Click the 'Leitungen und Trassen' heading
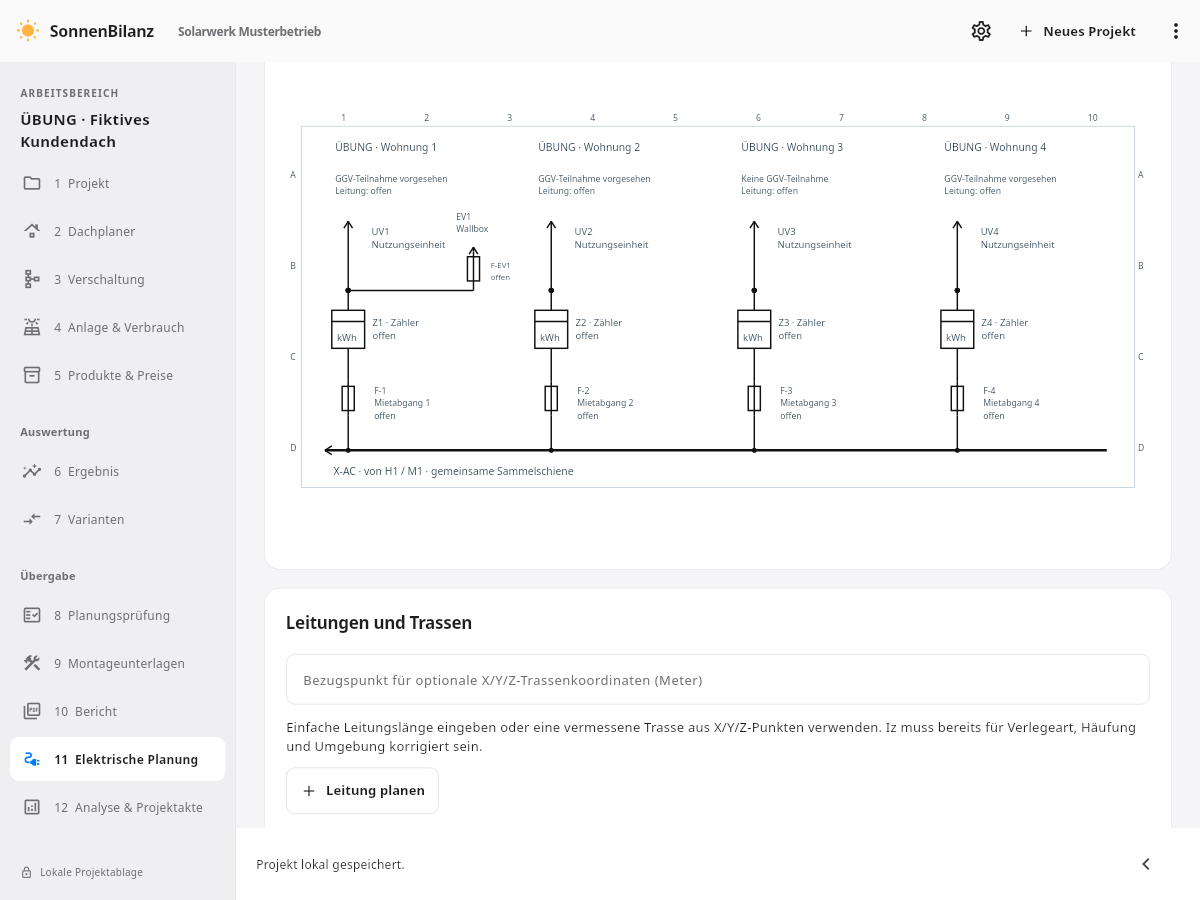 (379, 623)
